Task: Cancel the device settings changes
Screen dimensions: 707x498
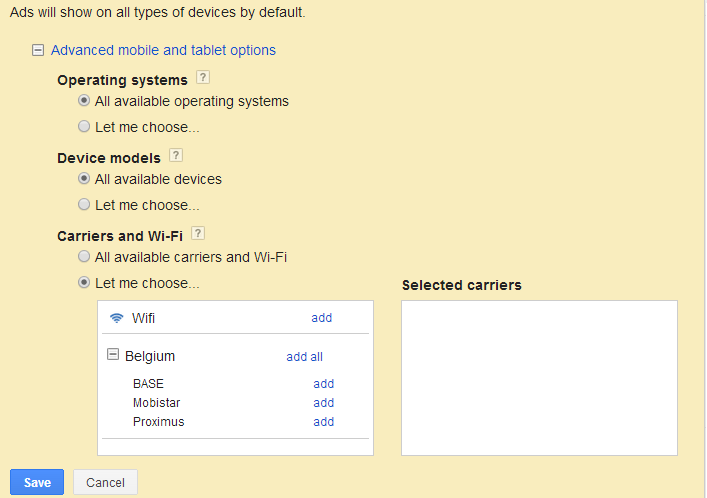Action: click(105, 482)
